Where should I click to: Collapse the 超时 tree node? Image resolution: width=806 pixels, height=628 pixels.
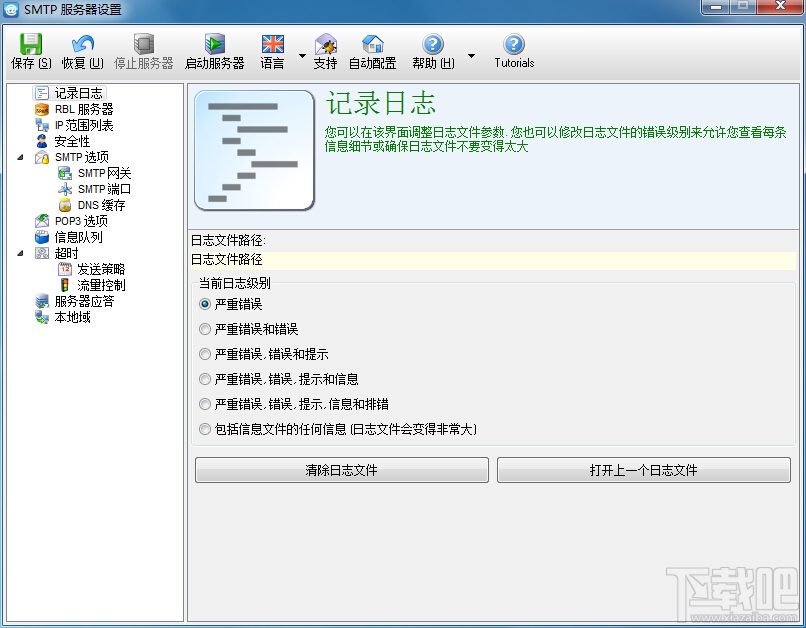(21, 253)
